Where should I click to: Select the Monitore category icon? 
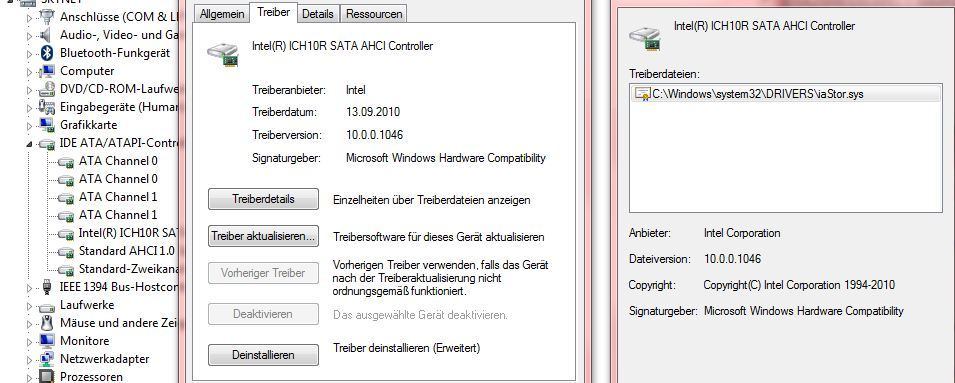pos(46,341)
